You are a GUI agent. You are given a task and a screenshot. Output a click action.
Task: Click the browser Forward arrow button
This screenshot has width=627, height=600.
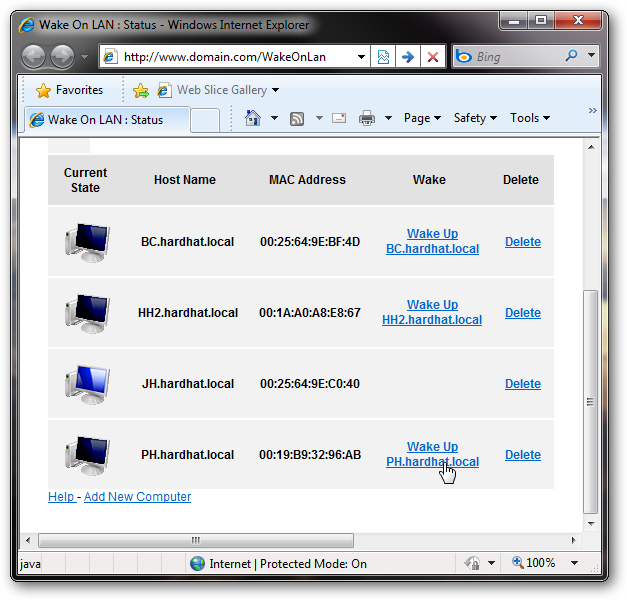click(62, 56)
